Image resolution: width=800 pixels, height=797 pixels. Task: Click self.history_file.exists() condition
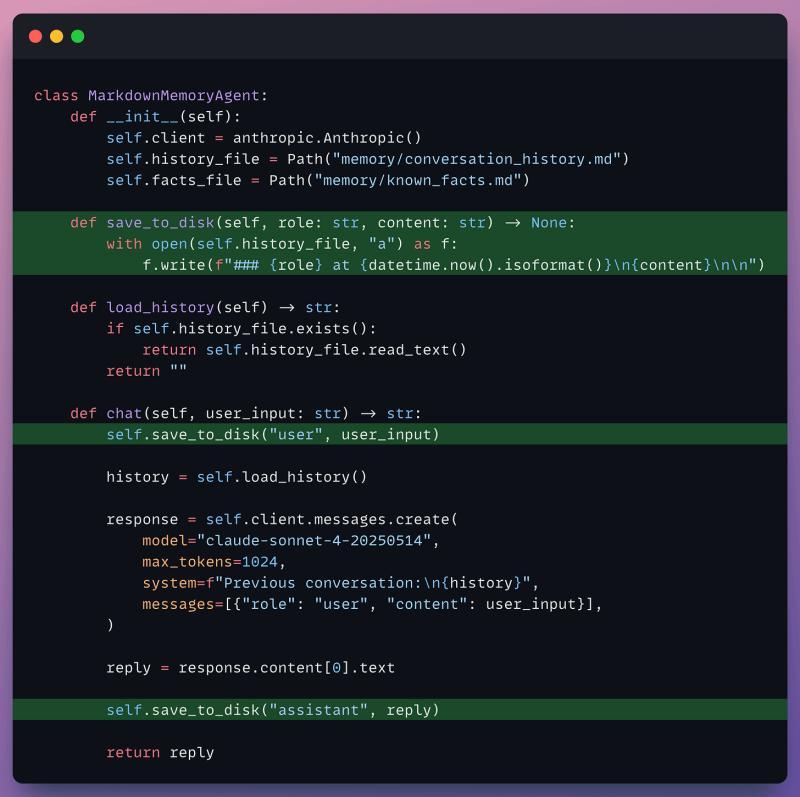(250, 329)
